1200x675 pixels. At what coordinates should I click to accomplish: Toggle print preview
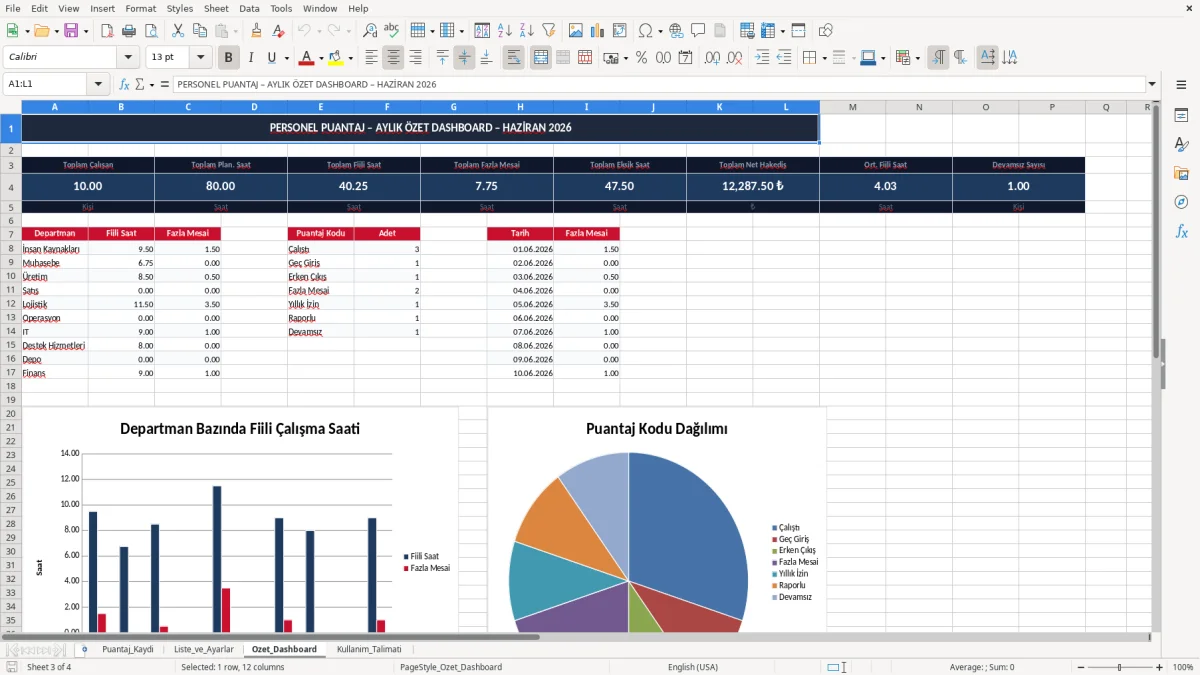click(151, 31)
